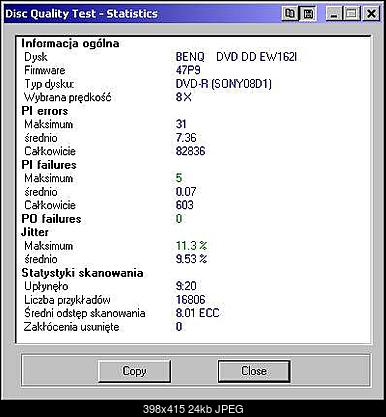
Task: Select the PI failures total 603
Action: [x=185, y=205]
